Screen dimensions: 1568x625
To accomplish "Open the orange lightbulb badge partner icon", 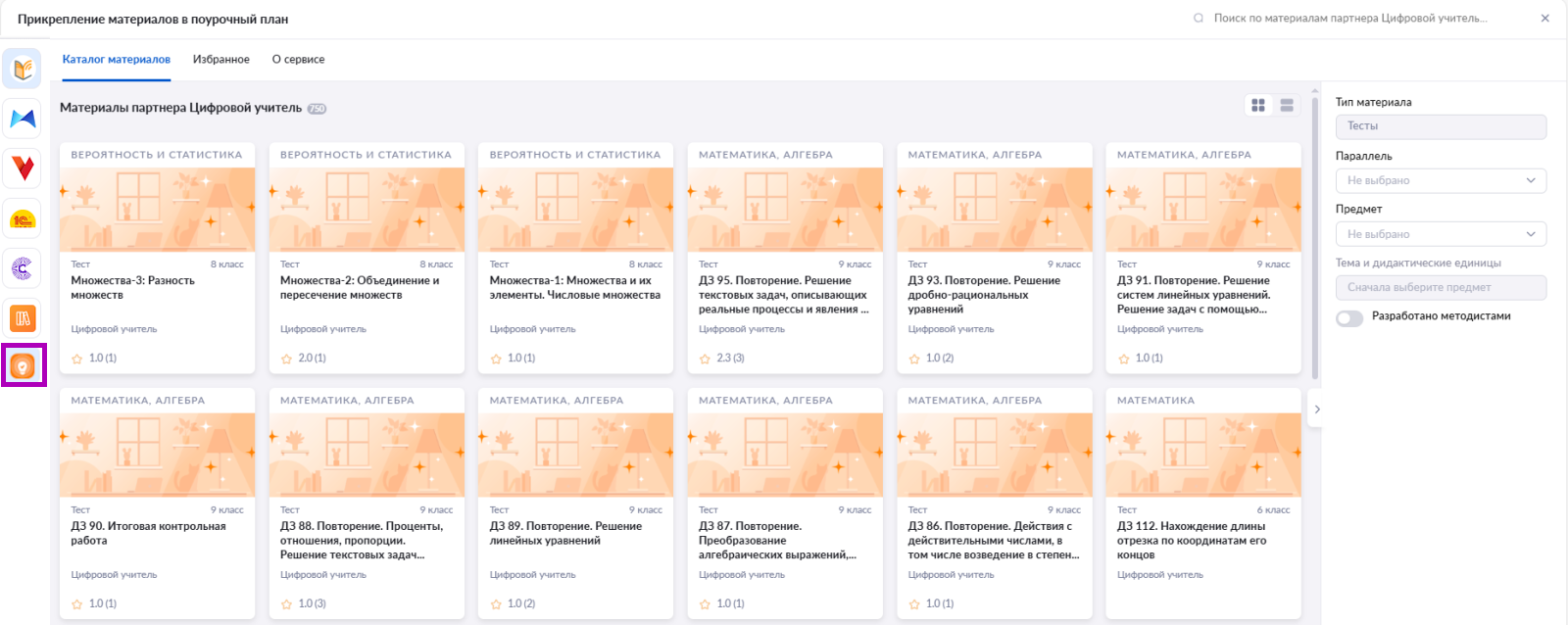I will pos(23,366).
